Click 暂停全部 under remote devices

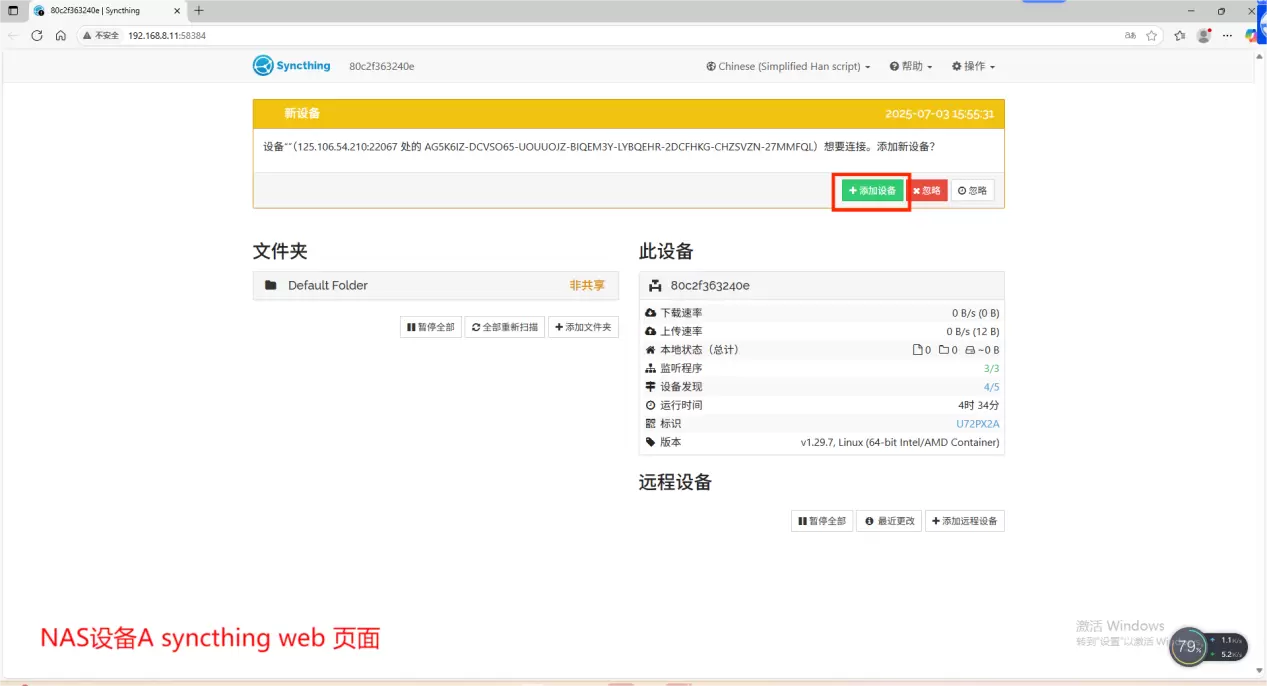coord(821,521)
